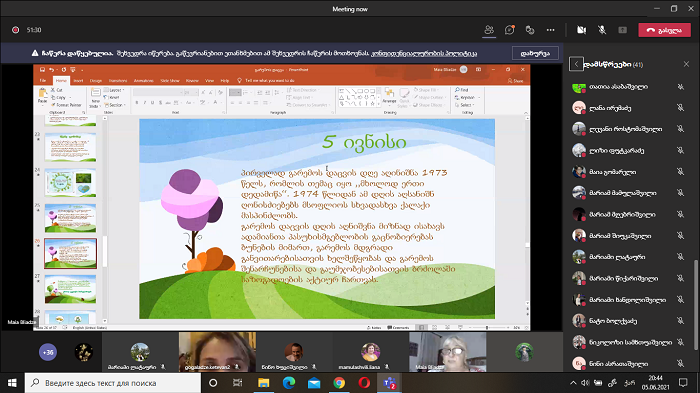700x393 pixels.
Task: Open More actions ellipsis menu in meeting toolbar
Action: pos(550,30)
